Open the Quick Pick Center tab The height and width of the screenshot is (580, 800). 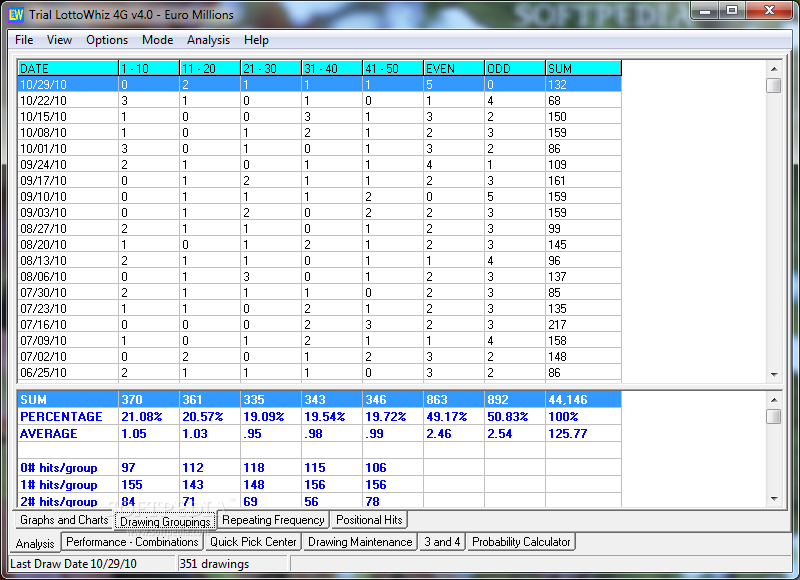pyautogui.click(x=253, y=542)
